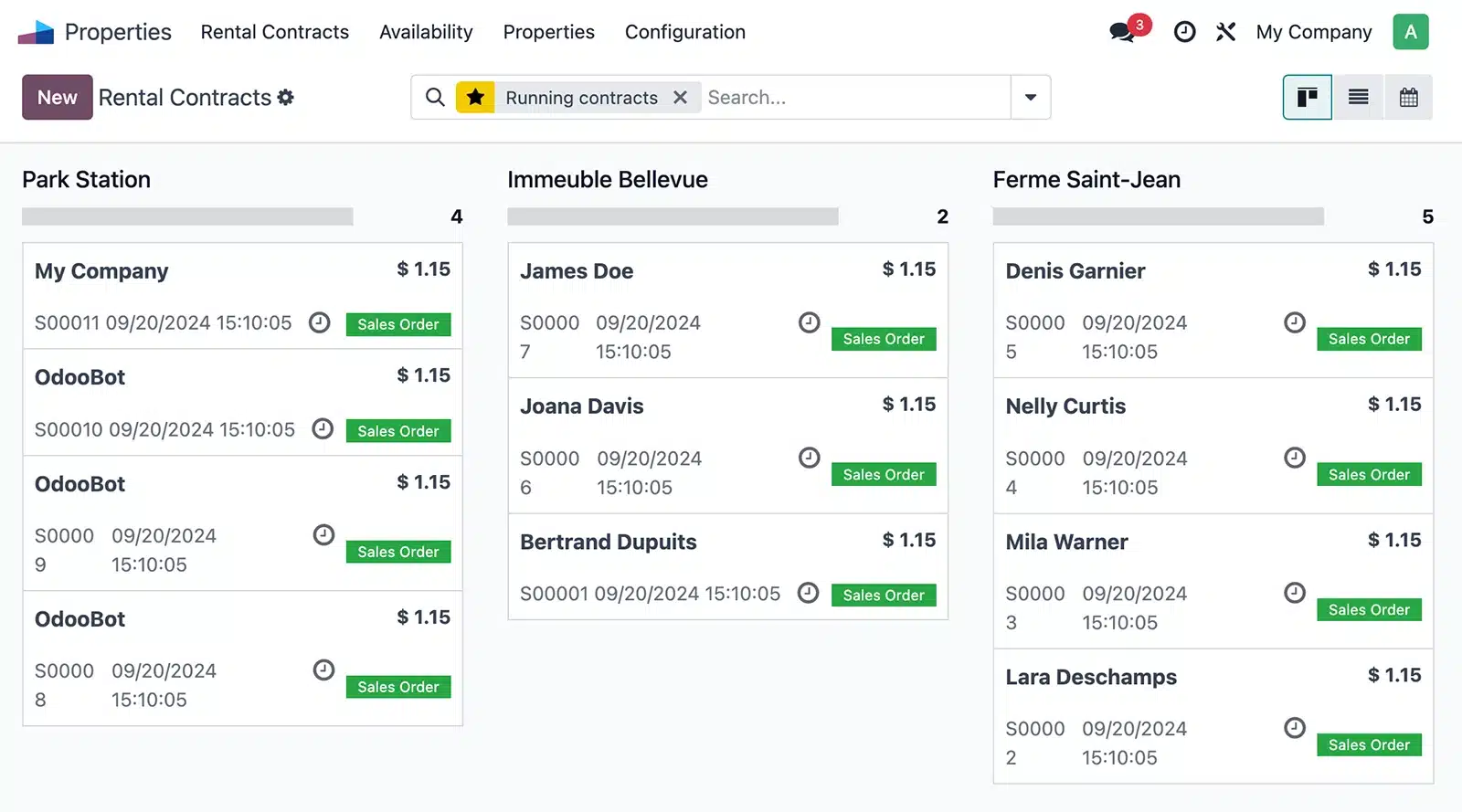
Task: Open the Availability menu
Action: tap(426, 32)
